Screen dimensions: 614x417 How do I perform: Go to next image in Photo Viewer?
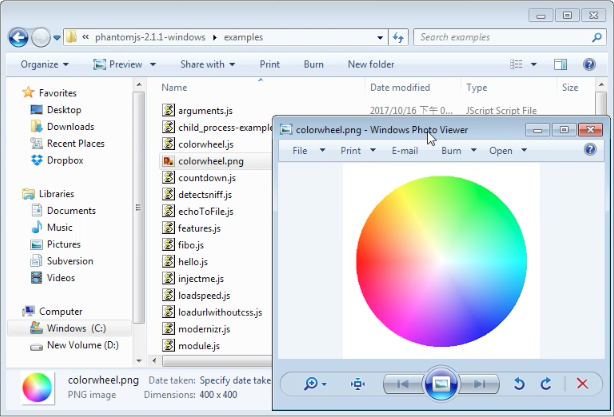pyautogui.click(x=479, y=384)
